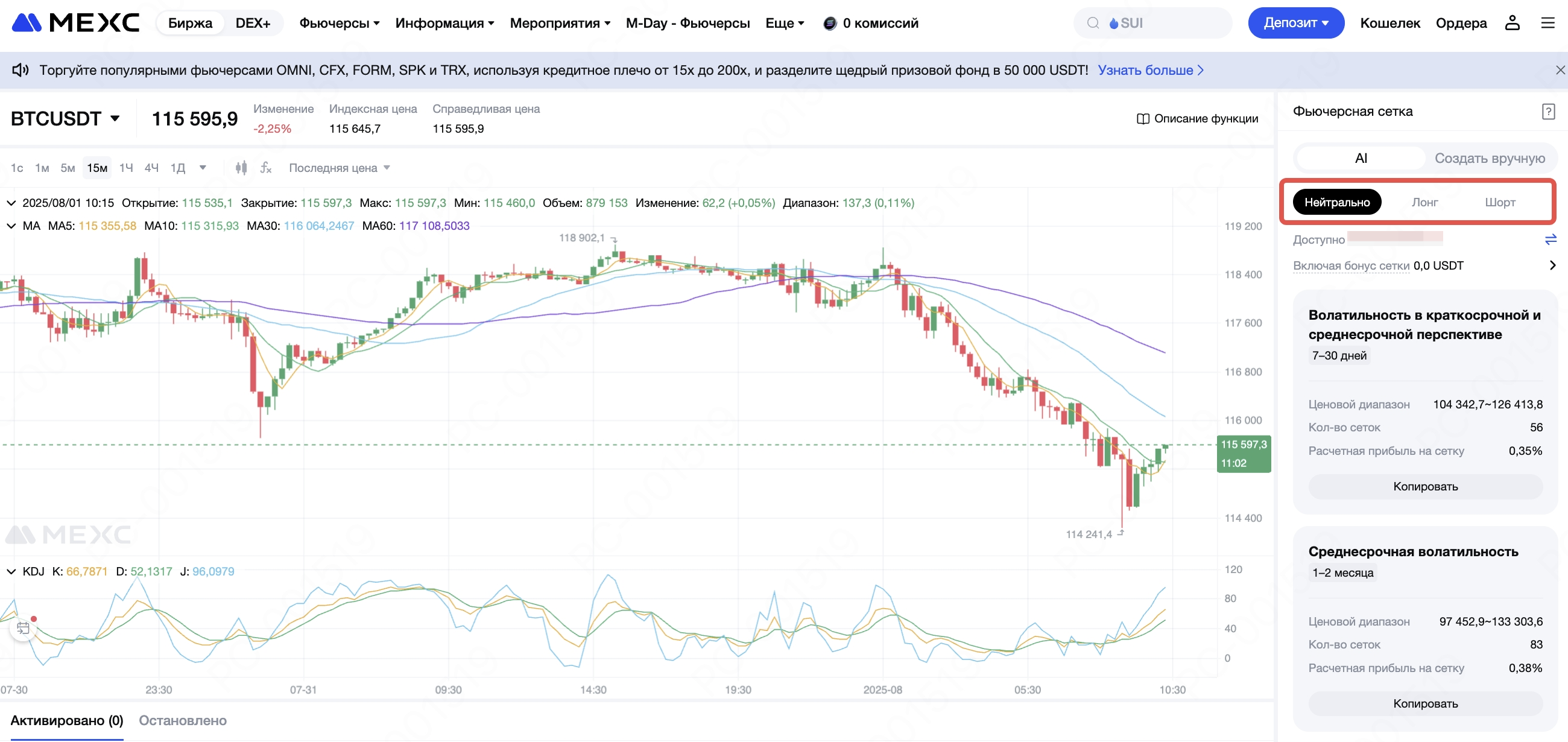The width and height of the screenshot is (1568, 742).
Task: Click the search magnifier icon
Action: pos(1093,23)
